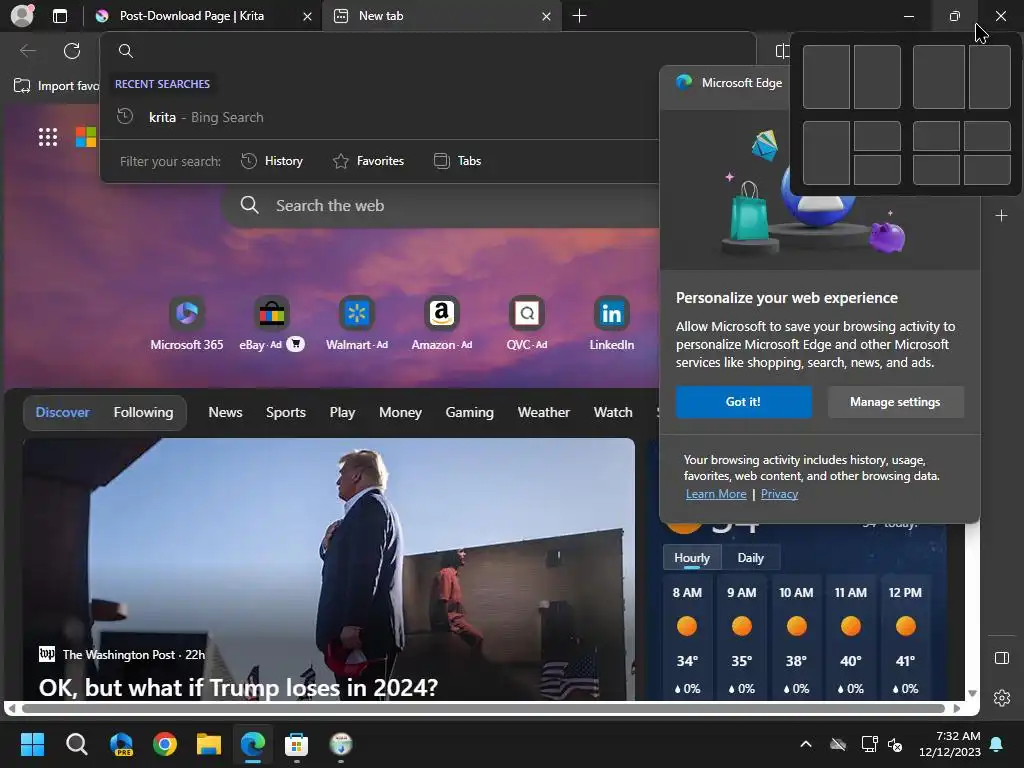
Task: Click the sidebar plus customize icon
Action: 1001,216
